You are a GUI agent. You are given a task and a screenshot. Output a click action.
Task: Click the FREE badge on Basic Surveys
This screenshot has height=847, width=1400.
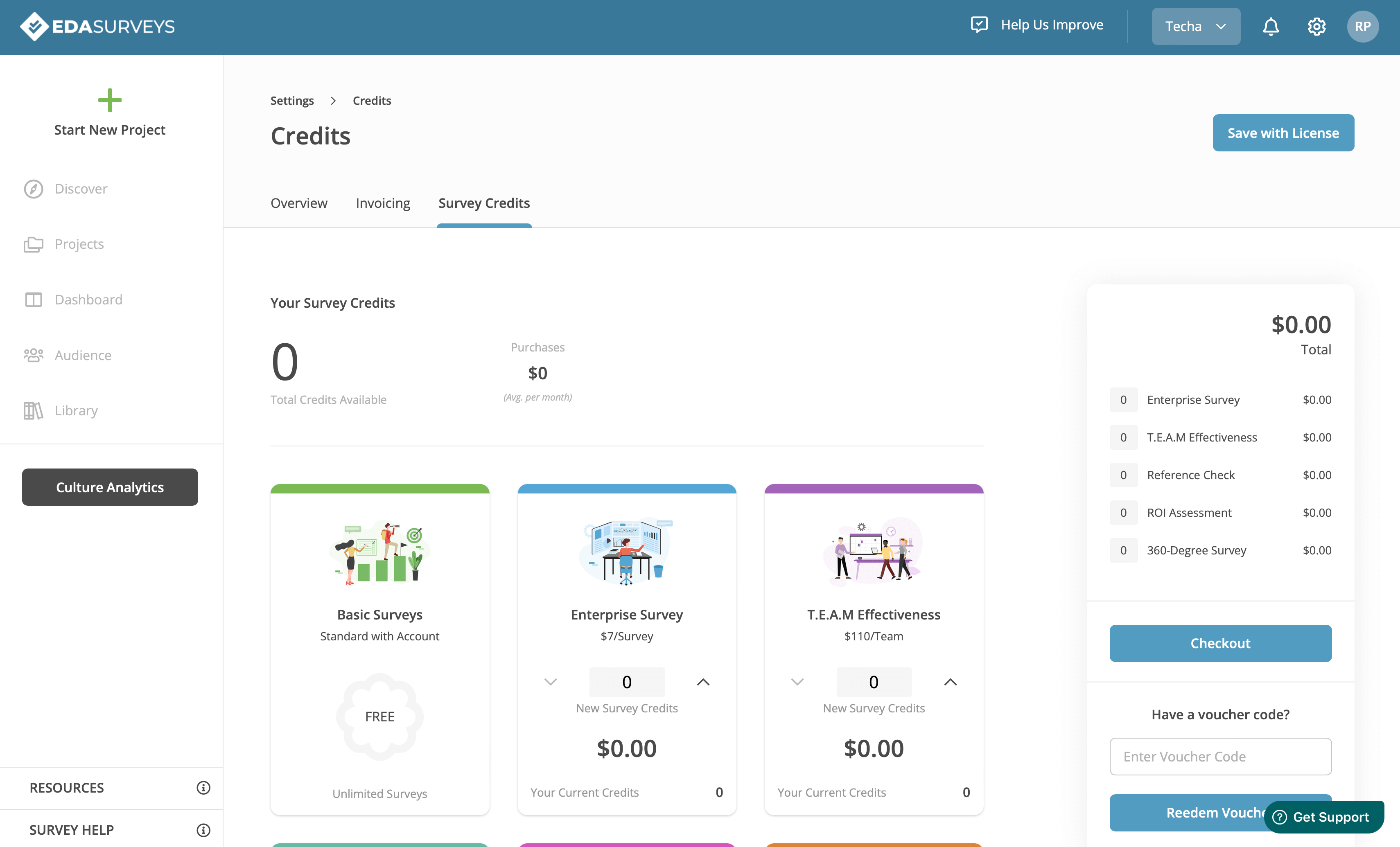(379, 716)
